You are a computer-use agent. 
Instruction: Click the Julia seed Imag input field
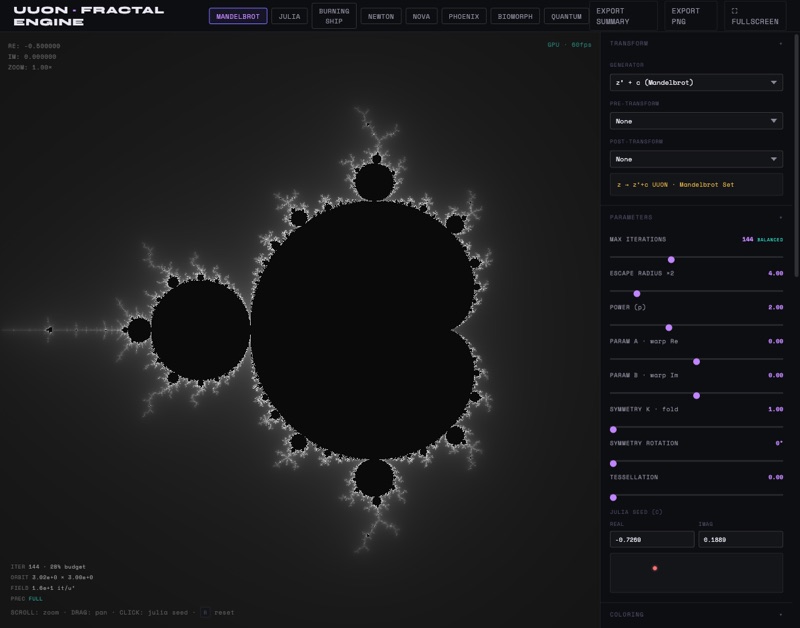(740, 539)
